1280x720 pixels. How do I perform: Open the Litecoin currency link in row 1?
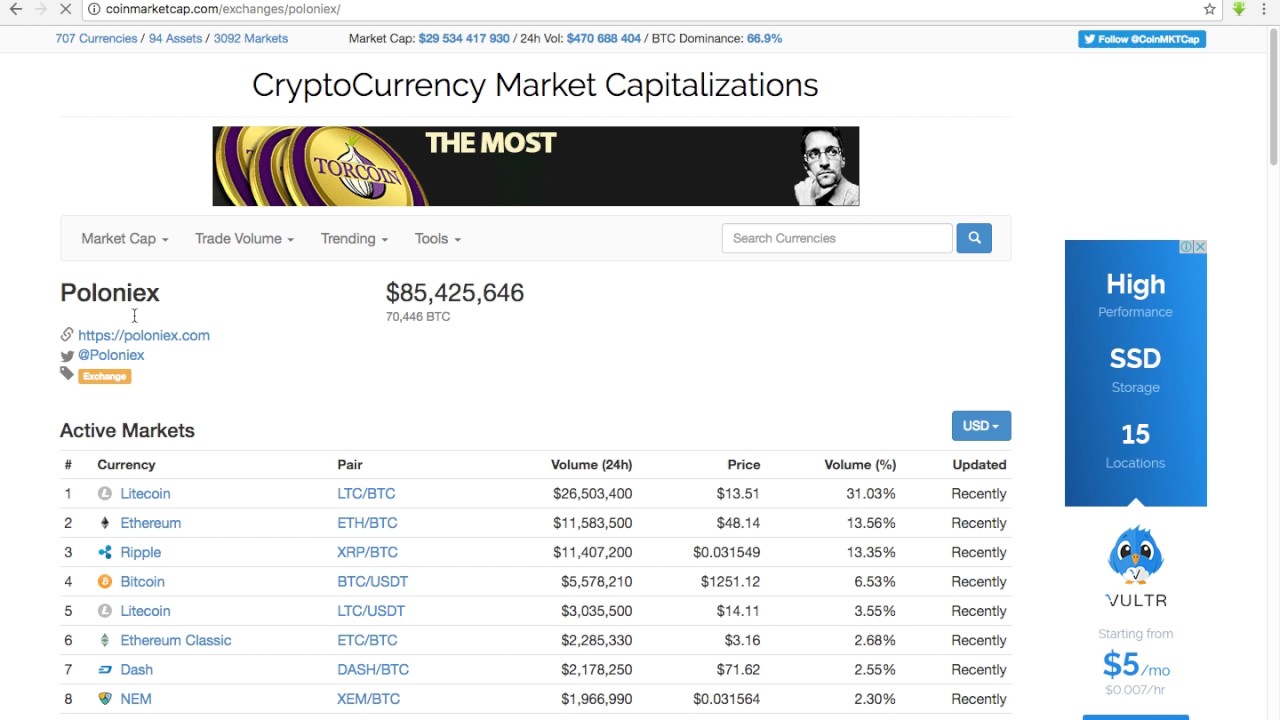145,494
